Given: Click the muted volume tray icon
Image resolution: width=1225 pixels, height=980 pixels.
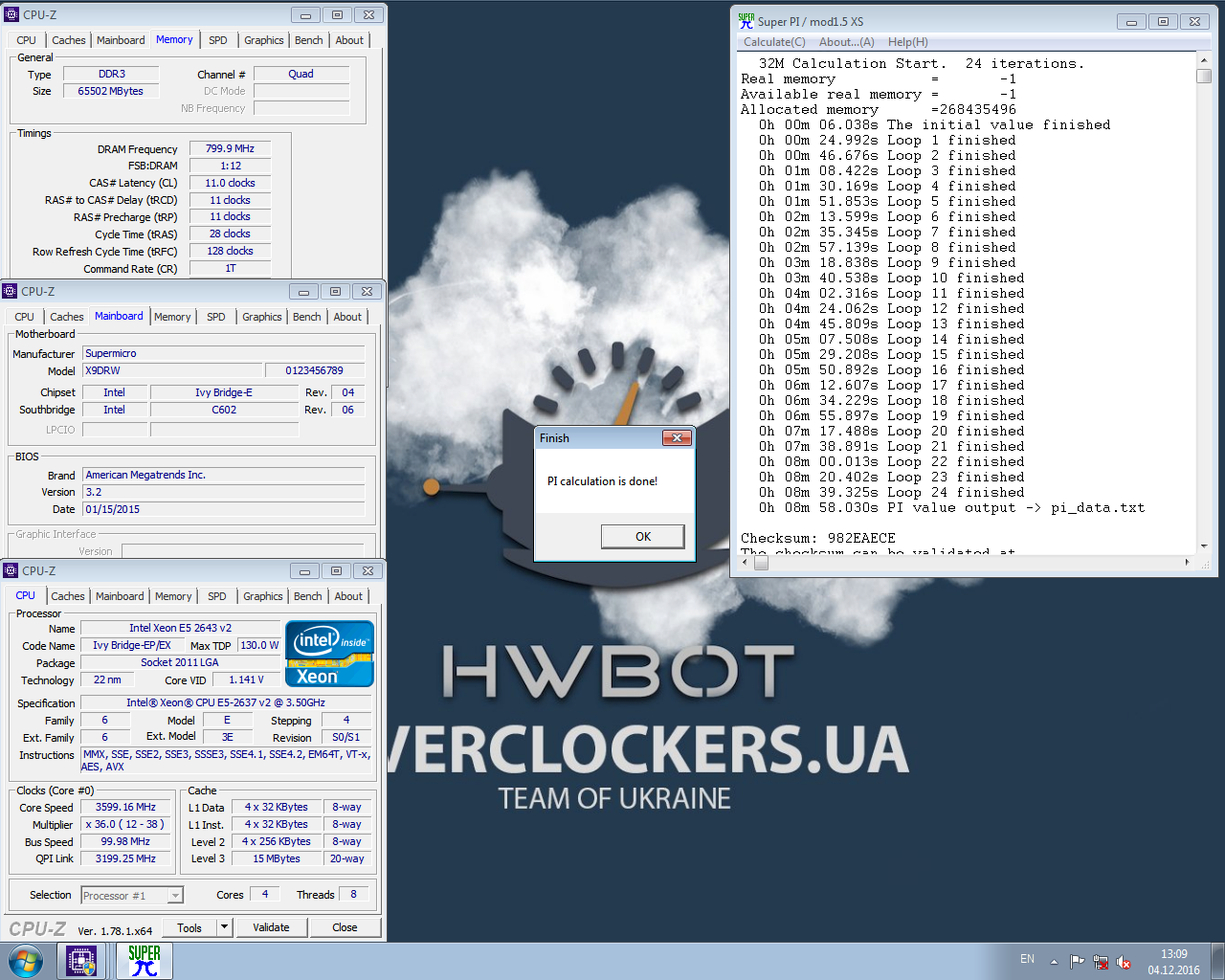Looking at the screenshot, I should click(1124, 962).
